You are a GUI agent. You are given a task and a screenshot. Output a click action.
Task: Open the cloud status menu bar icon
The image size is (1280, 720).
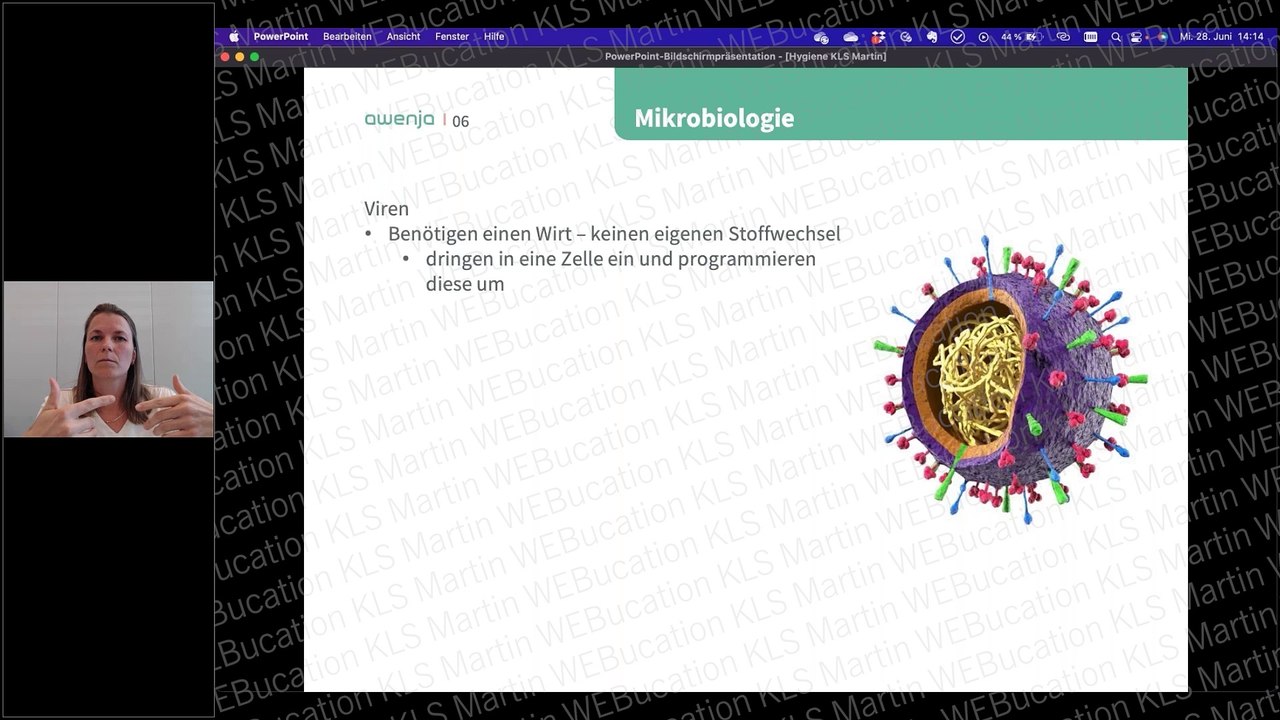coord(850,37)
